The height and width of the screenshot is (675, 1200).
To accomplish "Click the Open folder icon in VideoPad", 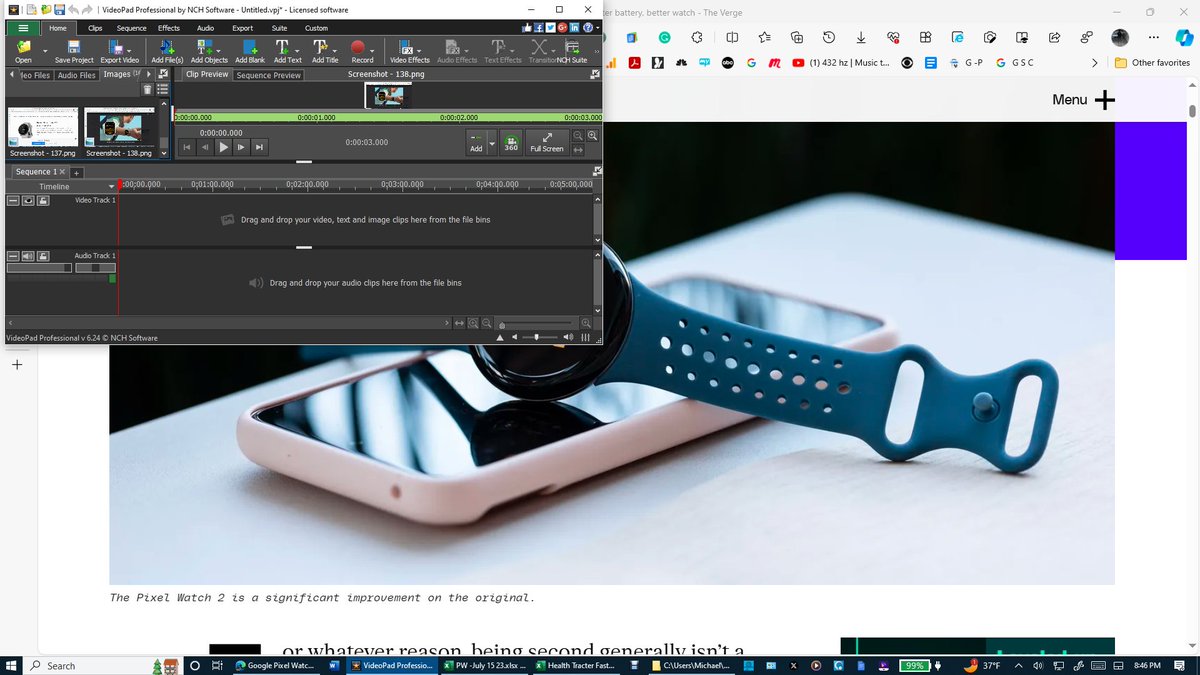I will (x=23, y=51).
